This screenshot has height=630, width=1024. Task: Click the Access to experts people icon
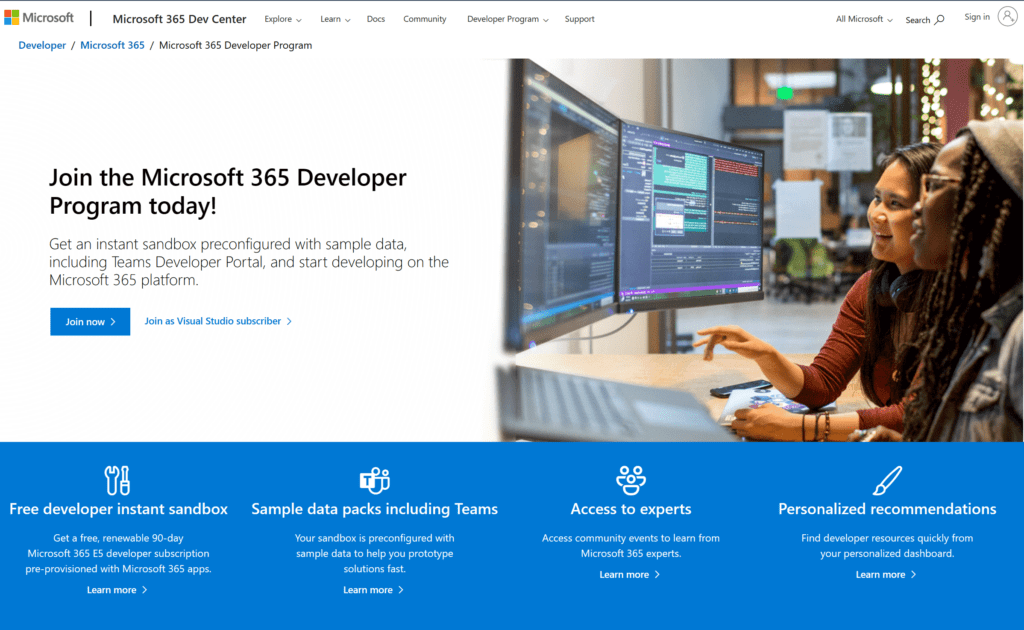(x=631, y=480)
